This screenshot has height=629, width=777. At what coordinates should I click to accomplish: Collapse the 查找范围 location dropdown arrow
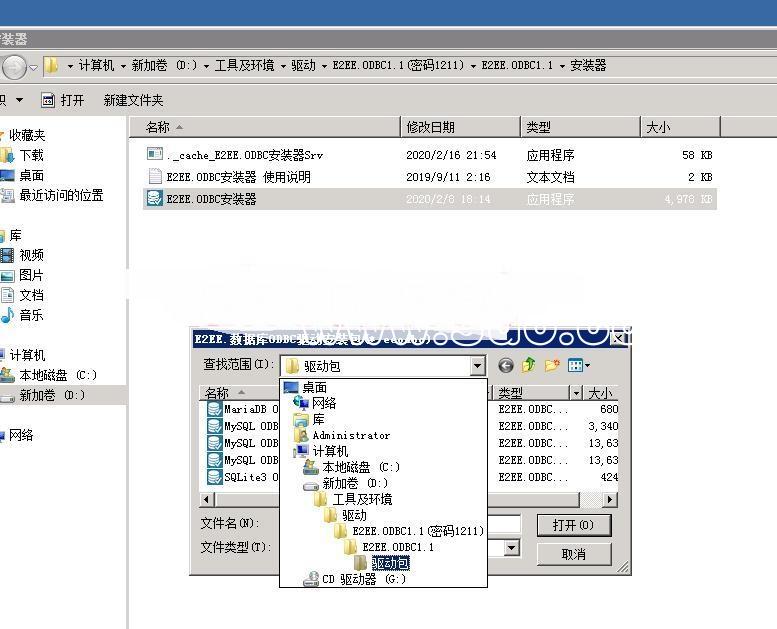click(x=477, y=366)
